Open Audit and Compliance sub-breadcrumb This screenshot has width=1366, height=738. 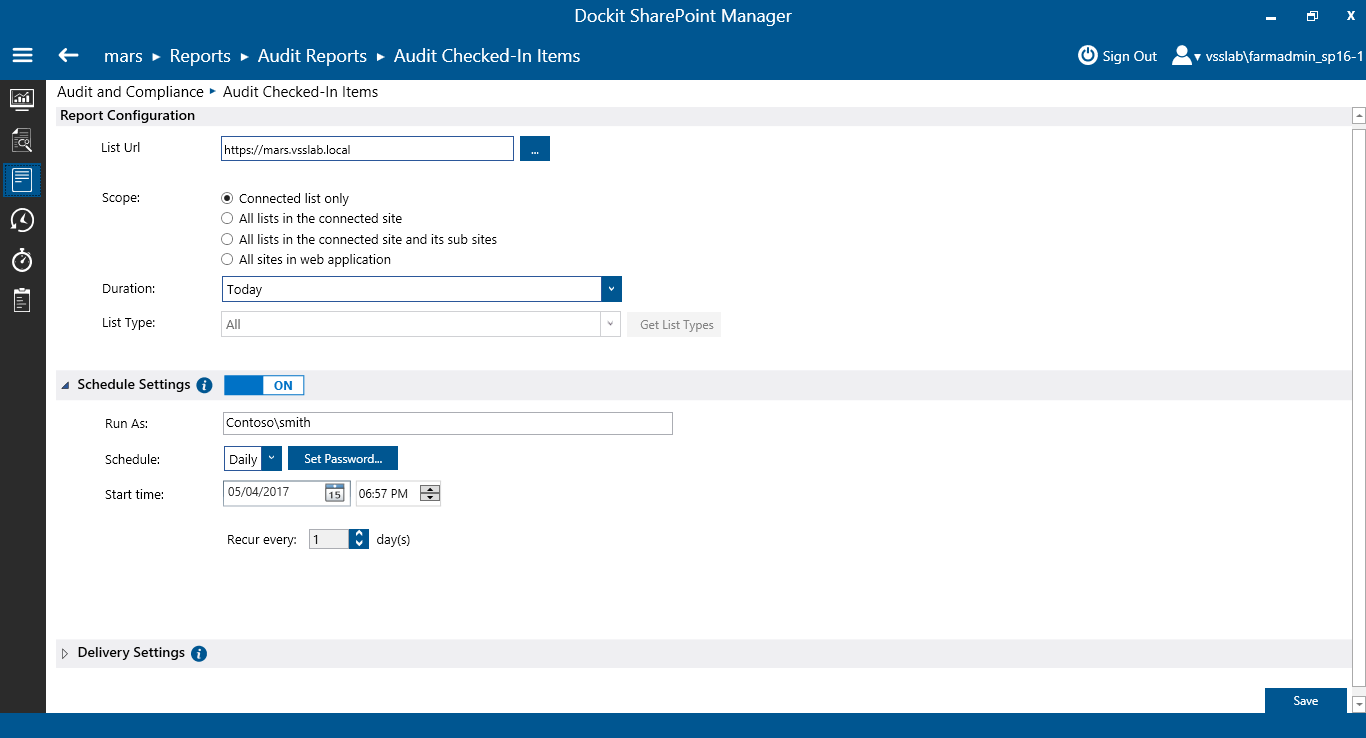130,92
